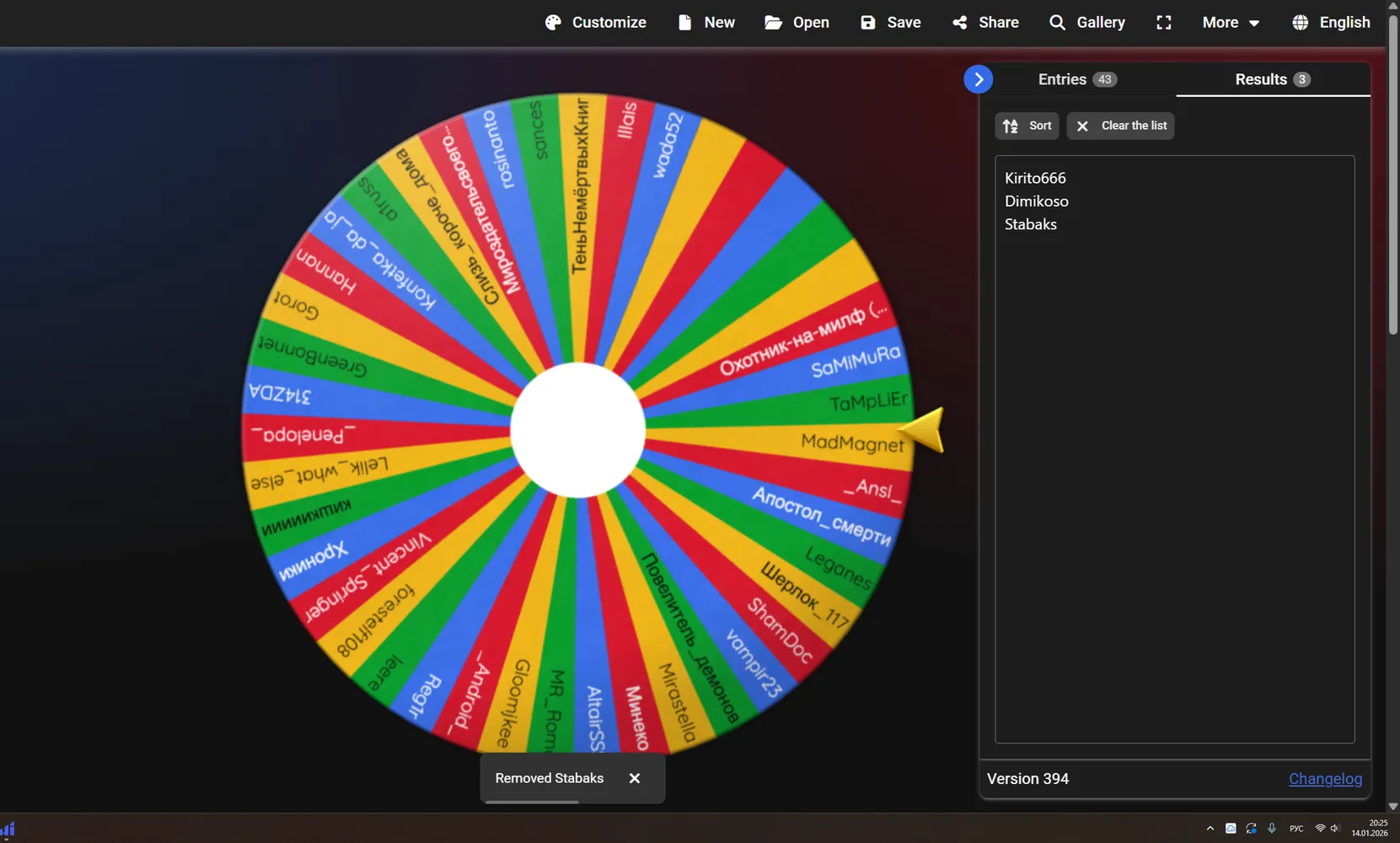Image resolution: width=1400 pixels, height=843 pixels.
Task: Expand the More dropdown menu
Action: 1231,23
